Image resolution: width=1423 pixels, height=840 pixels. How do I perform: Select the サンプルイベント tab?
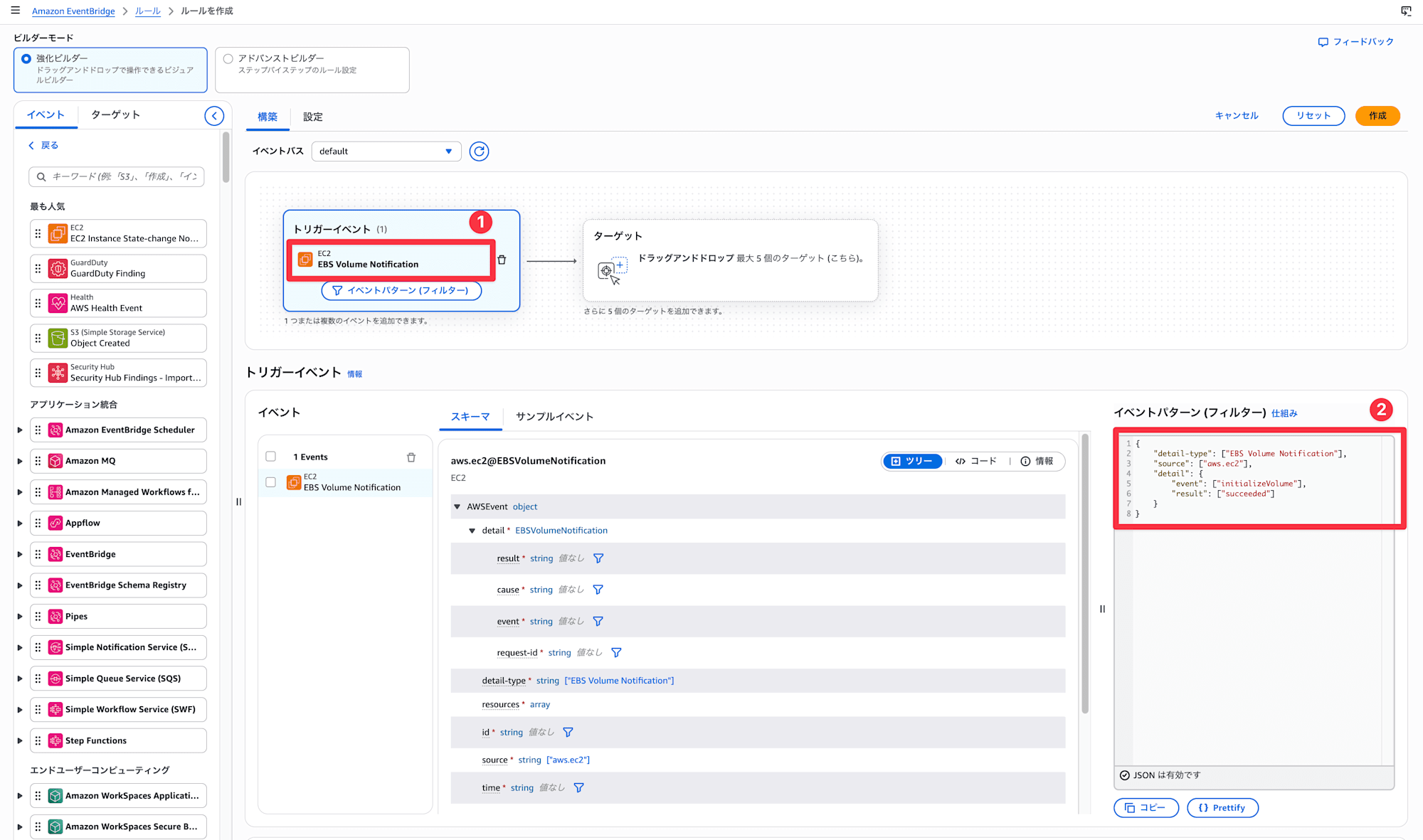(x=554, y=417)
